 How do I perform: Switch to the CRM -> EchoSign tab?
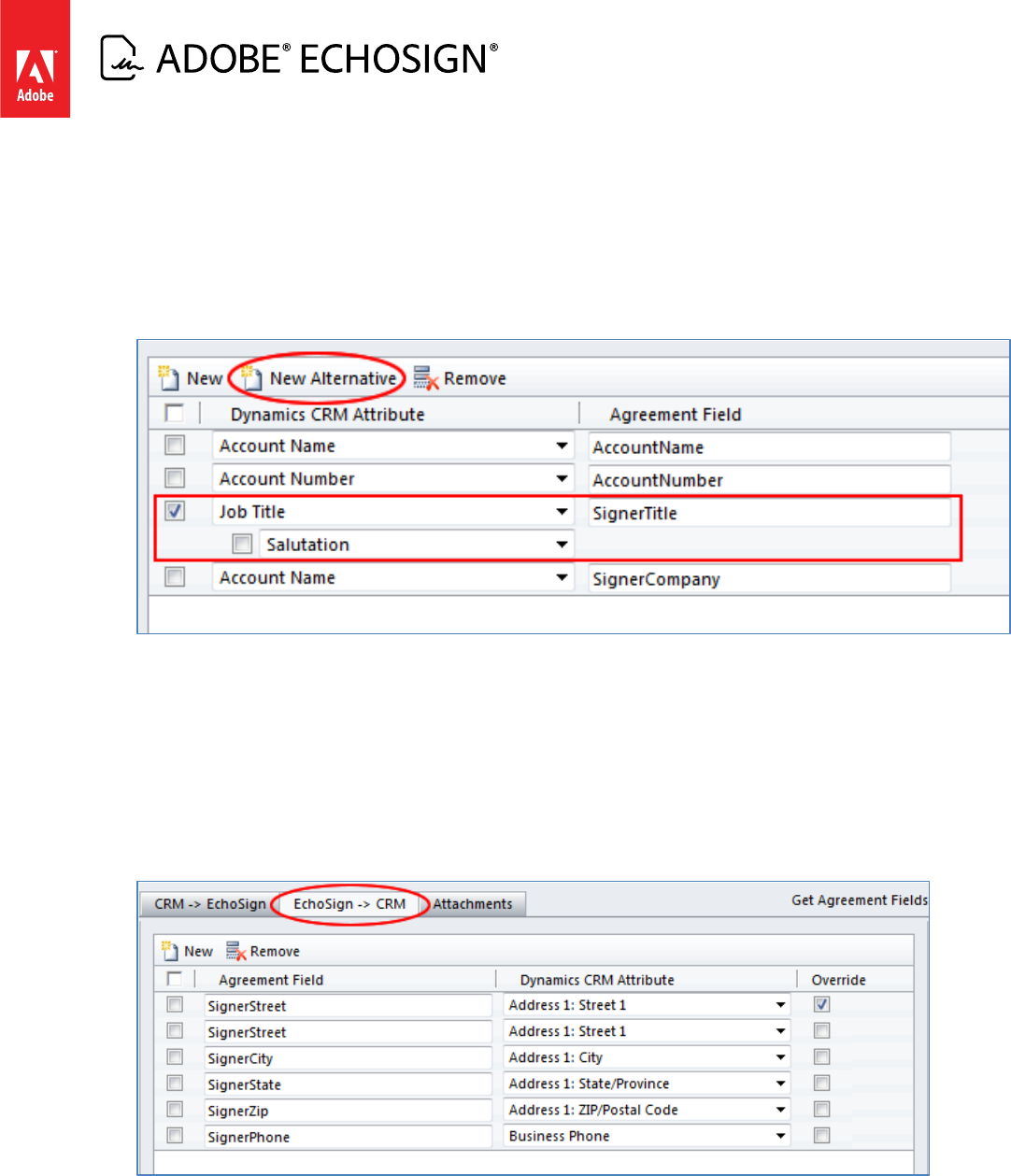point(210,904)
